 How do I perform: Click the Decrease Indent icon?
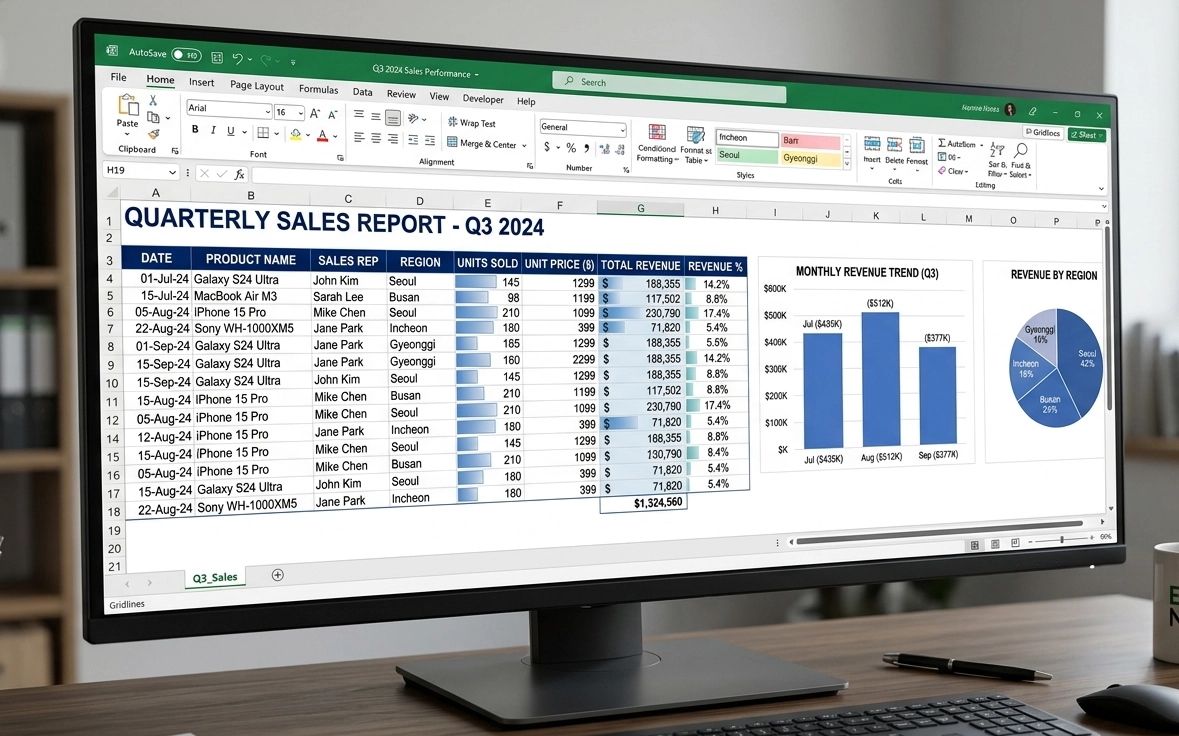click(413, 140)
